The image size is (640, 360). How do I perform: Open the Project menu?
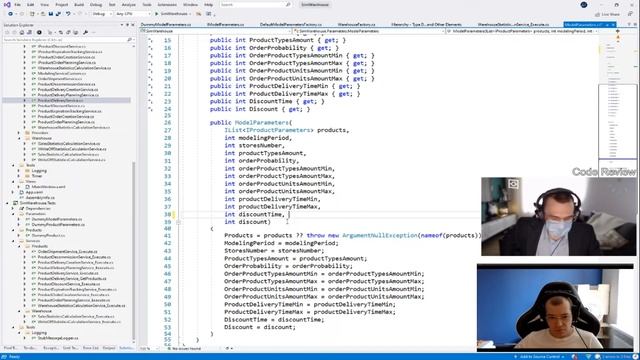point(62,4)
